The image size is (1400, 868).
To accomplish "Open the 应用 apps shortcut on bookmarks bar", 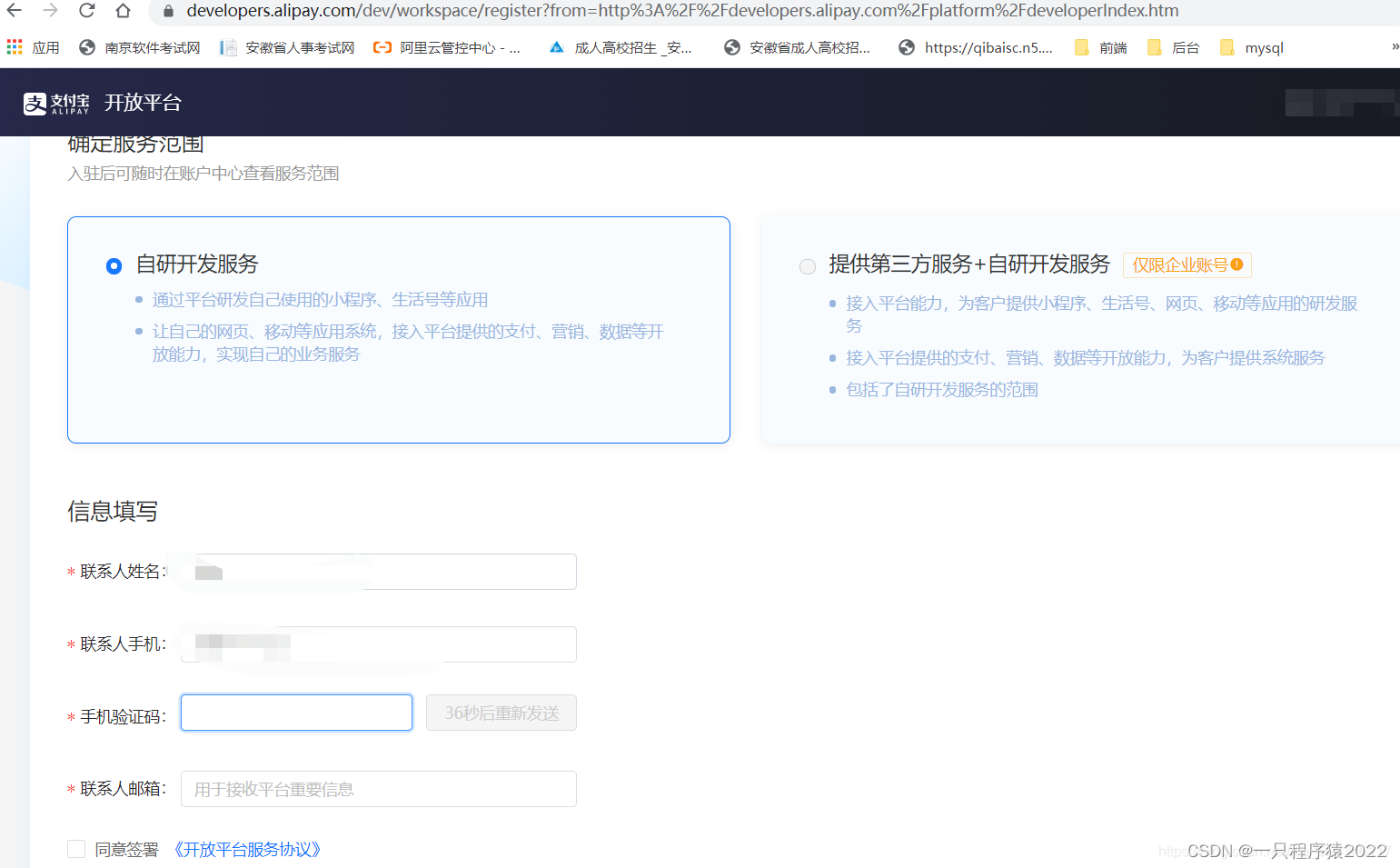I will 32,47.
